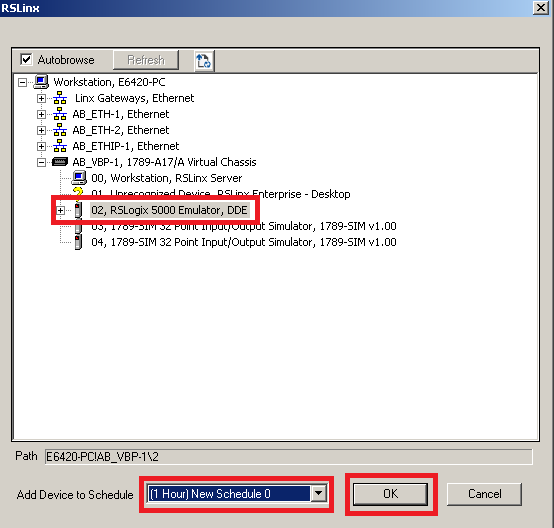Expand the AB_ETH-2 Ethernet node
The width and height of the screenshot is (554, 528).
click(41, 130)
